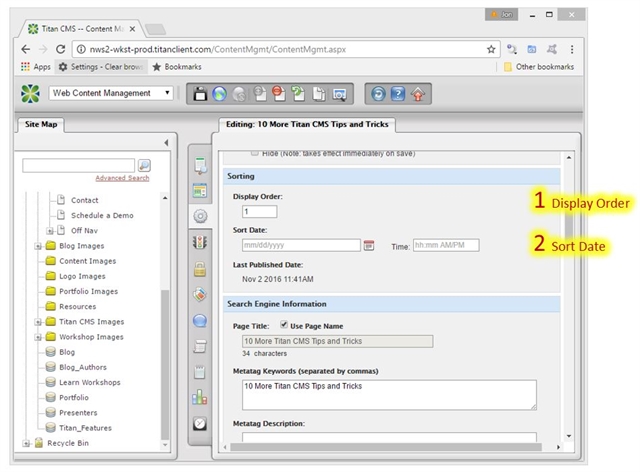Click the site map search magnifier button

144,165
